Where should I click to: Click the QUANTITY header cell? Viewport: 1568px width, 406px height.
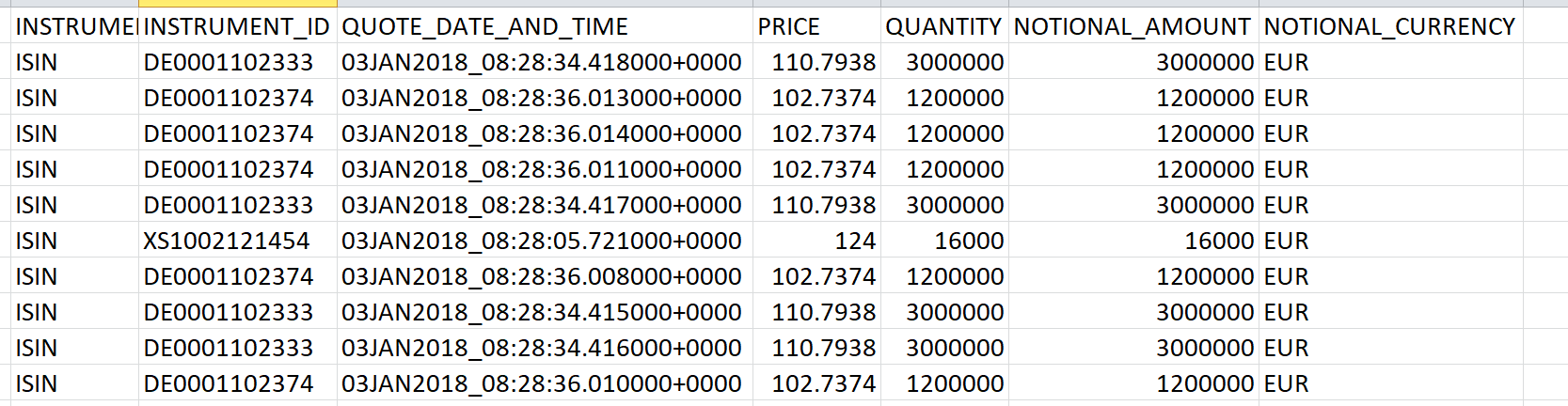pyautogui.click(x=944, y=26)
